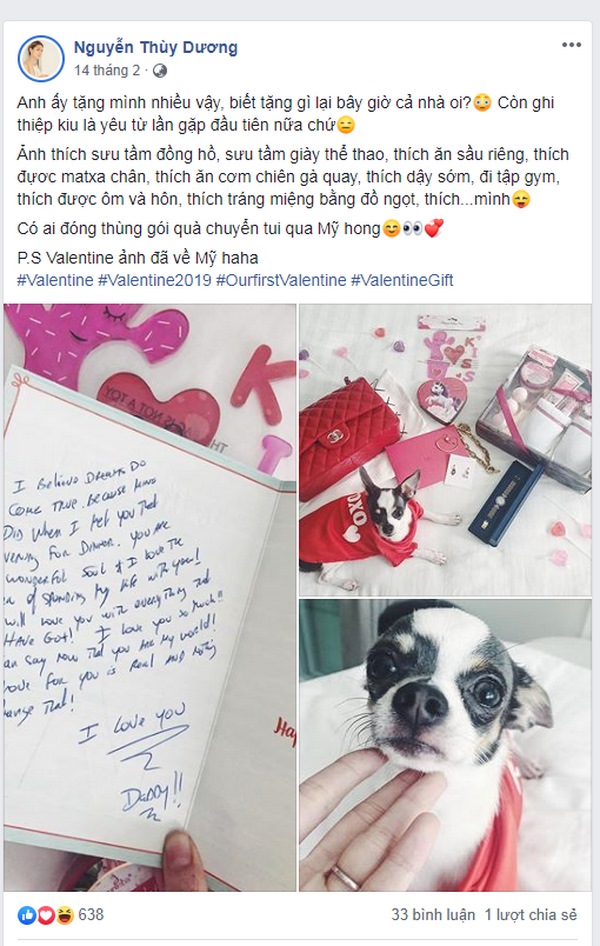View the 638 reactions count list
The width and height of the screenshot is (600, 946).
tap(91, 915)
